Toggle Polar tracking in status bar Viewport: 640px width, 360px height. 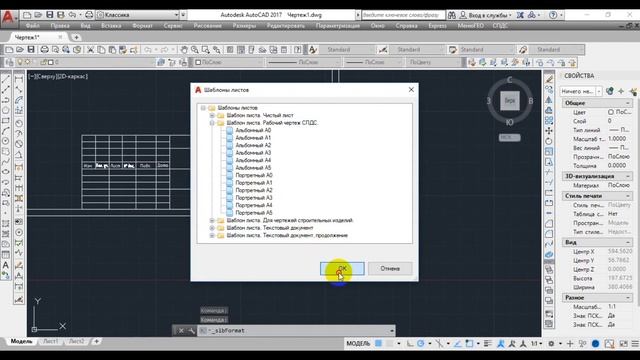[420, 344]
